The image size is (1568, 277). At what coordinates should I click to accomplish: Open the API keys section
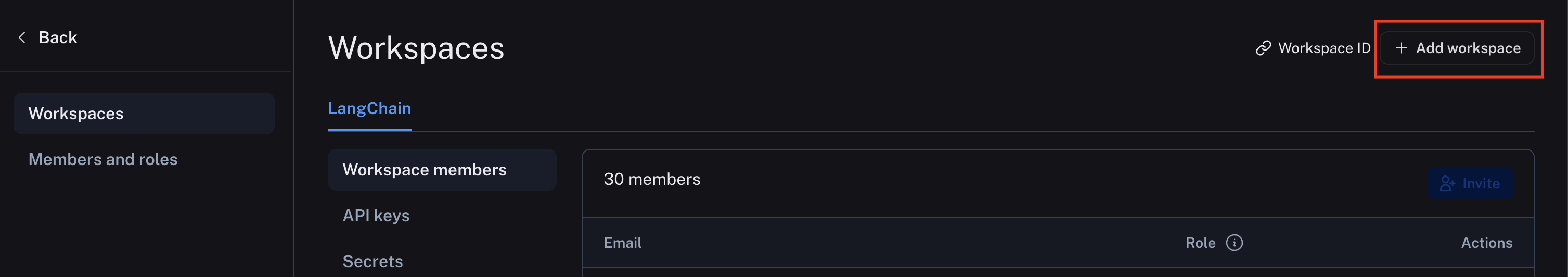click(x=376, y=216)
